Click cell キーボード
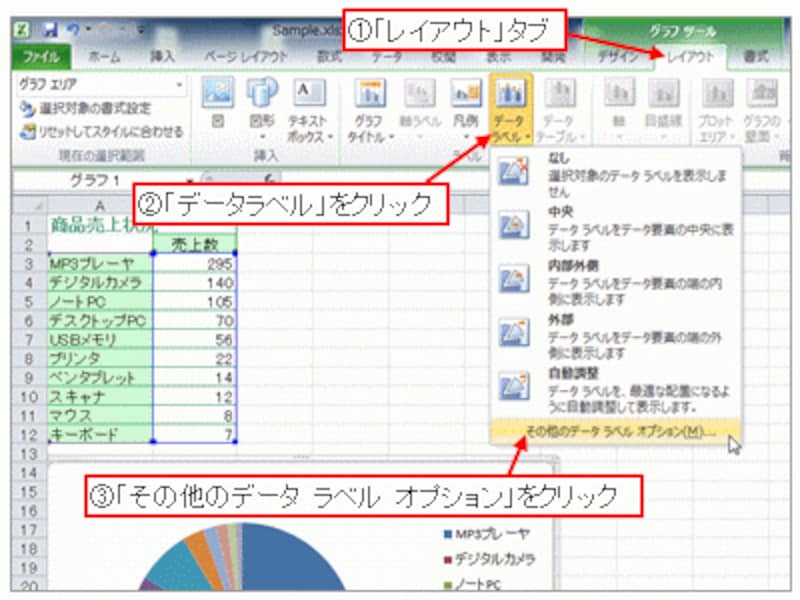This screenshot has height=600, width=800. pos(101,434)
